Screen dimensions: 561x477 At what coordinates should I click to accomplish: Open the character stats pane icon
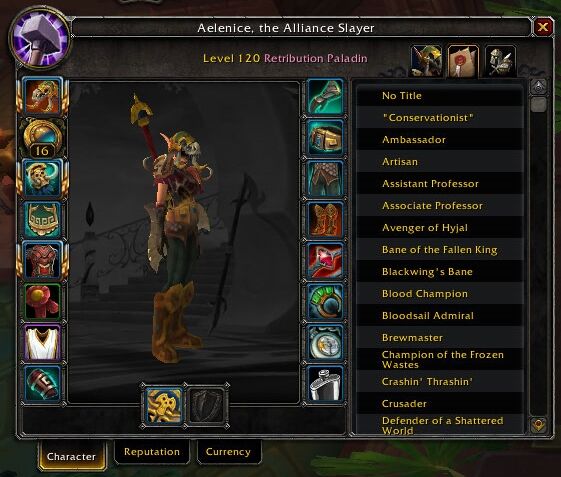pyautogui.click(x=426, y=61)
